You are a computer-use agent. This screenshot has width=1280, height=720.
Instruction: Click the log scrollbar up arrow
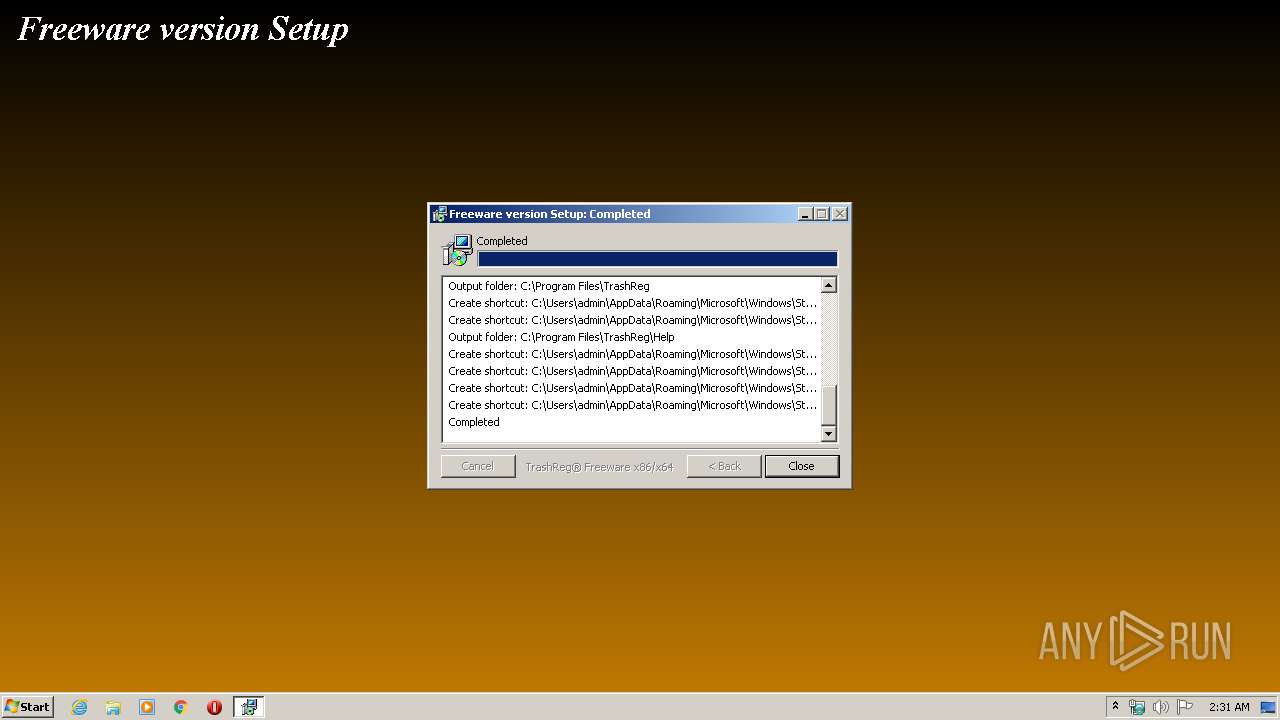pos(828,285)
